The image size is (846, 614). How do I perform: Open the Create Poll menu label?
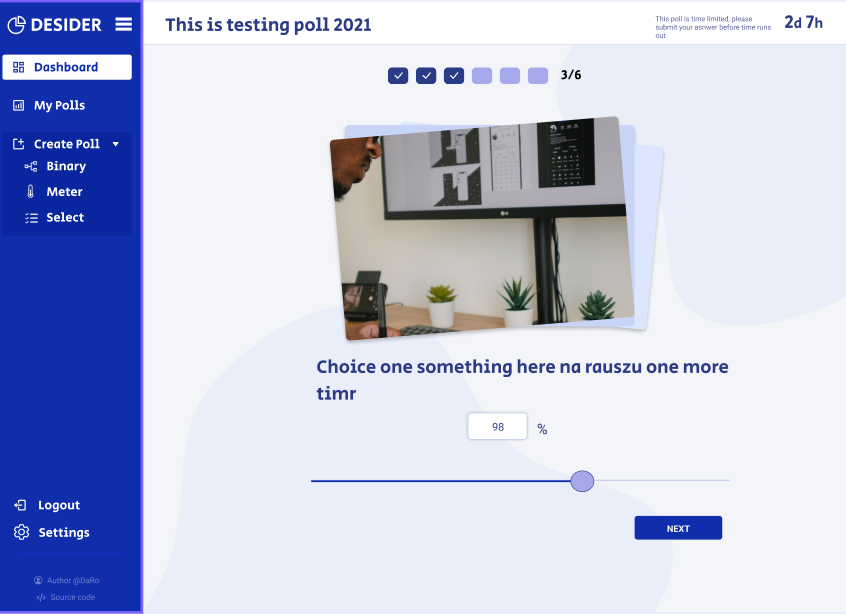(x=67, y=144)
